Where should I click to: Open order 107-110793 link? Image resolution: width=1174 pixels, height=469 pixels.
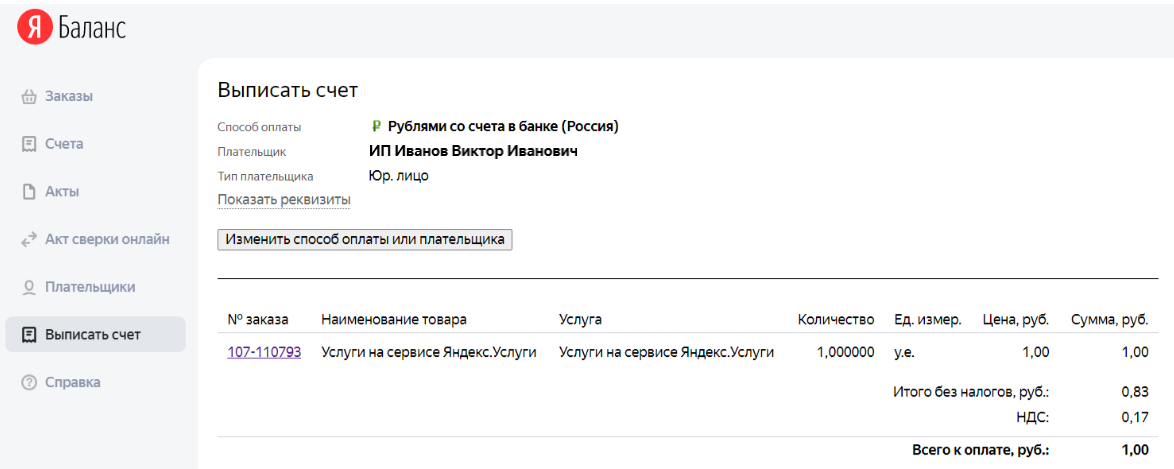[264, 352]
